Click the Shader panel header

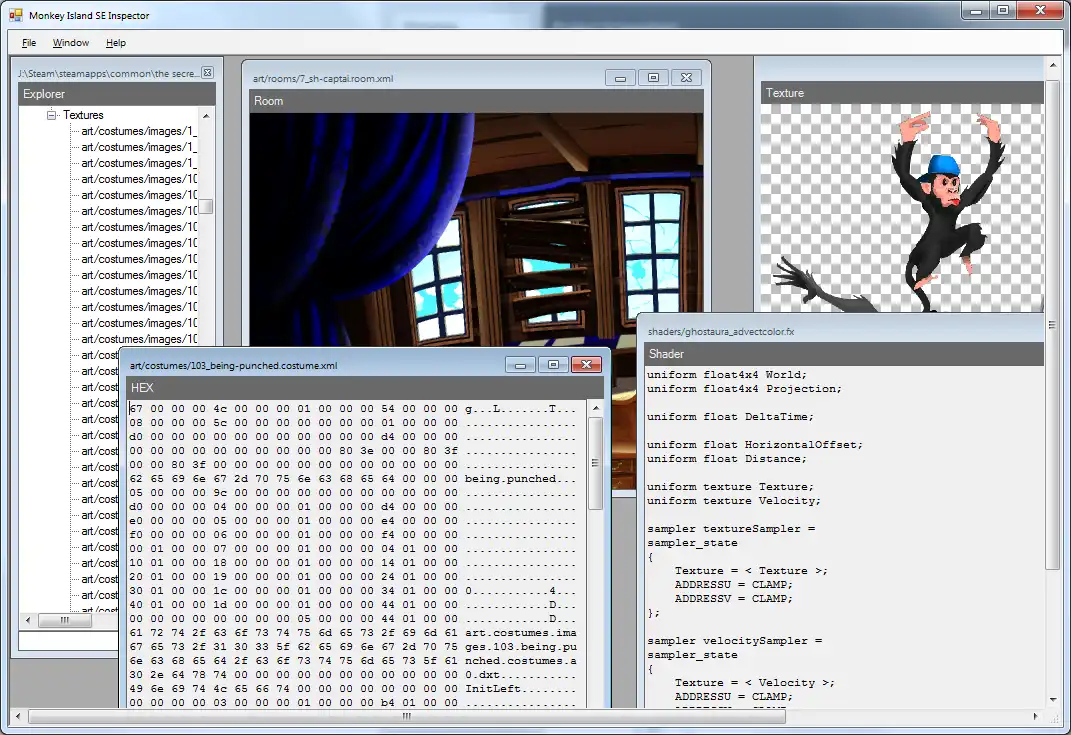click(x=844, y=354)
